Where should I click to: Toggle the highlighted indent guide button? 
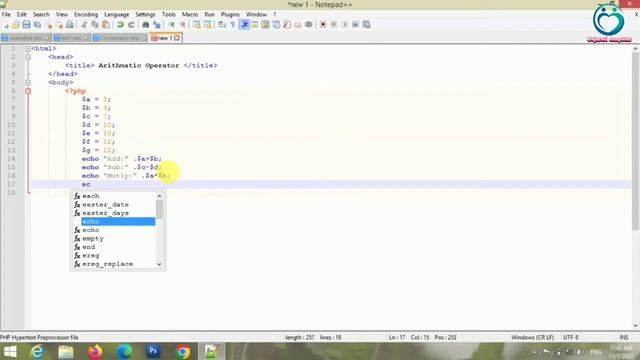(x=244, y=24)
